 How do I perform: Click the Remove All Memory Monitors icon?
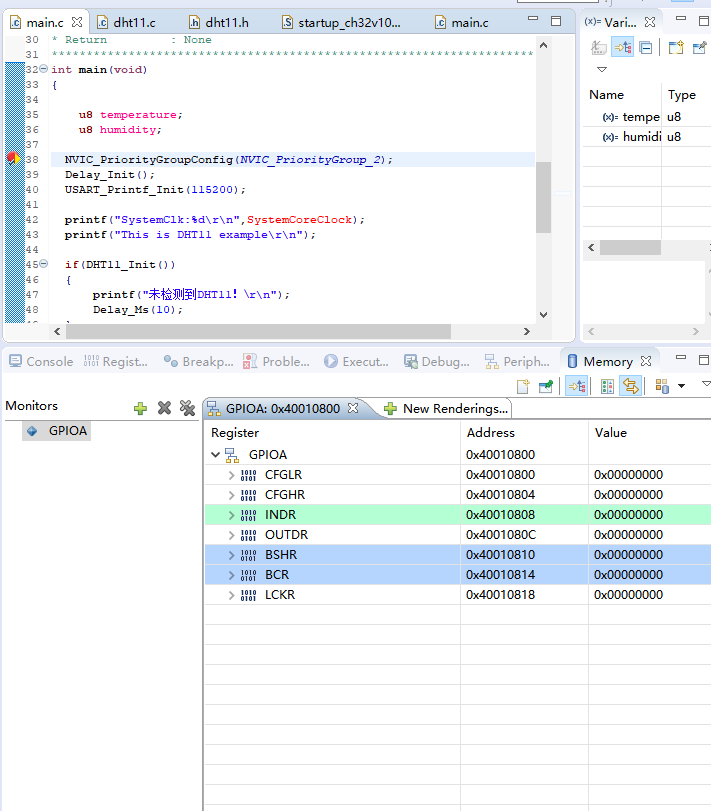point(186,408)
